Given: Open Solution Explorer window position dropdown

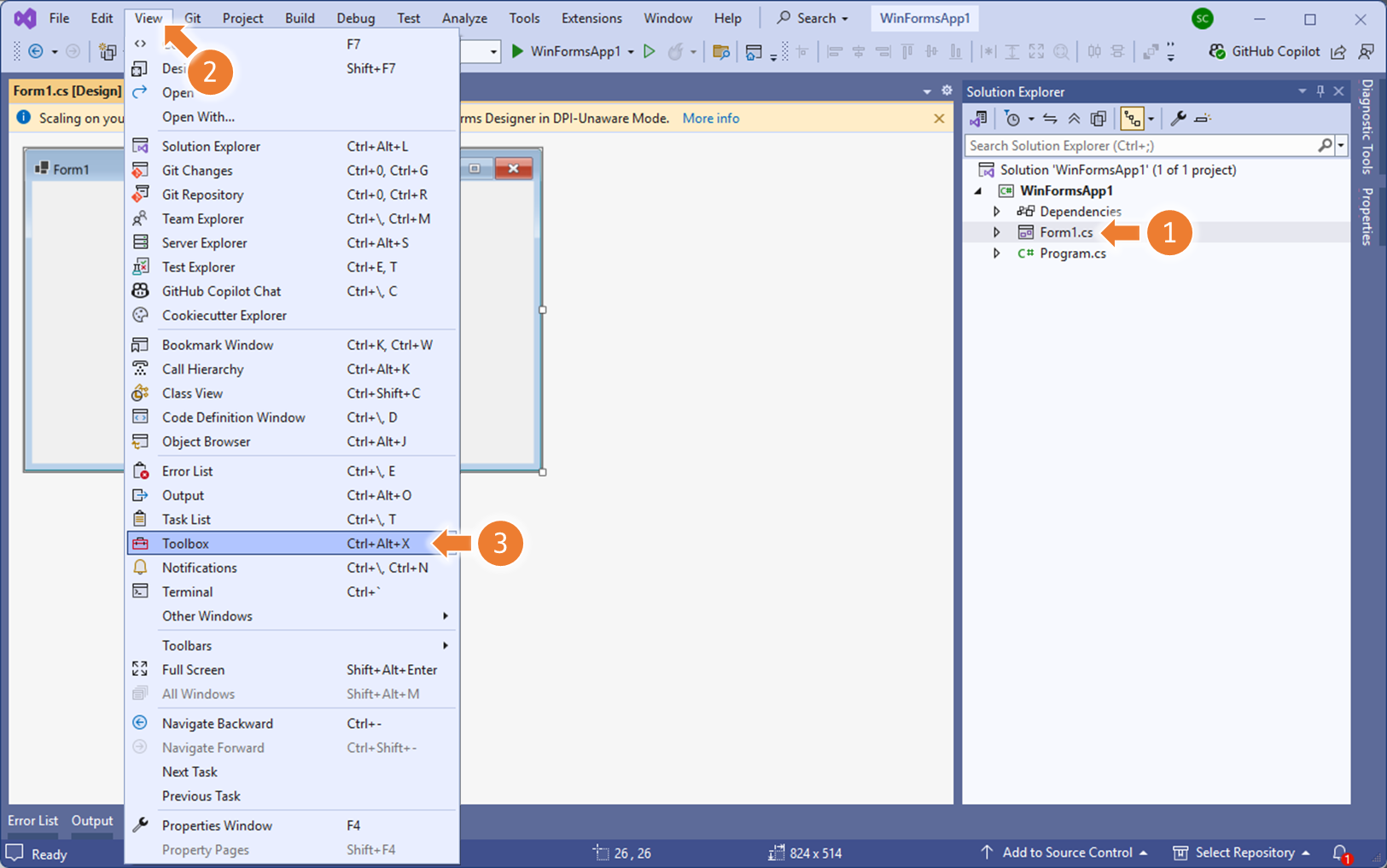Looking at the screenshot, I should 1302,91.
